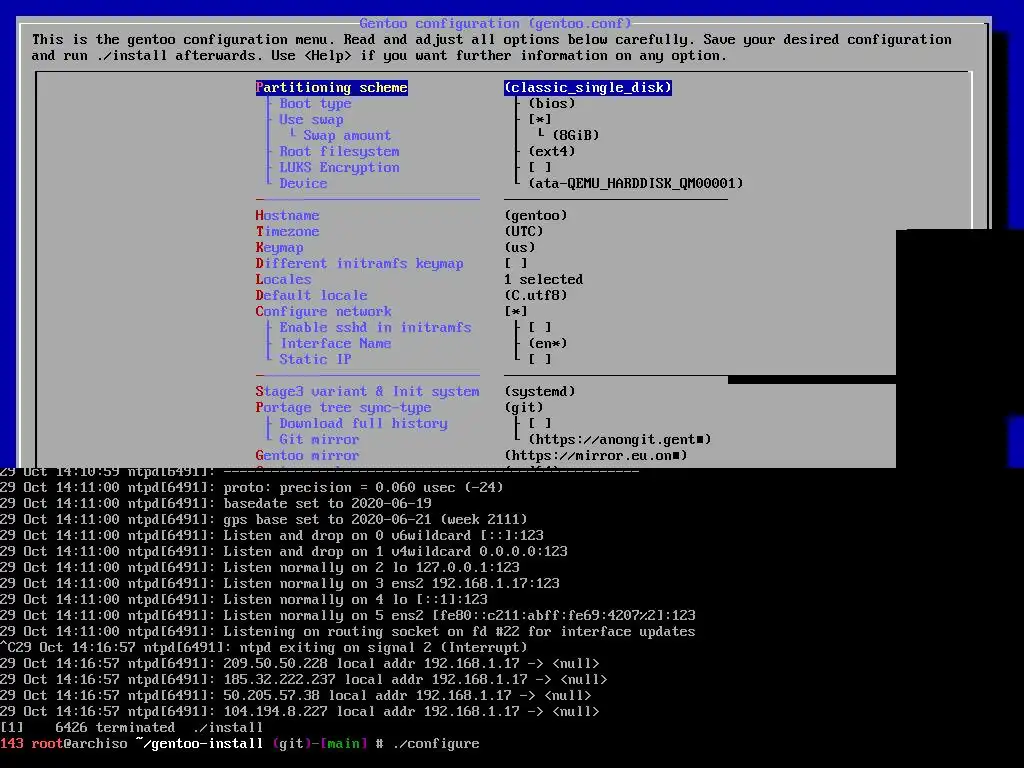Toggle the Use swap checkbox

(540, 120)
